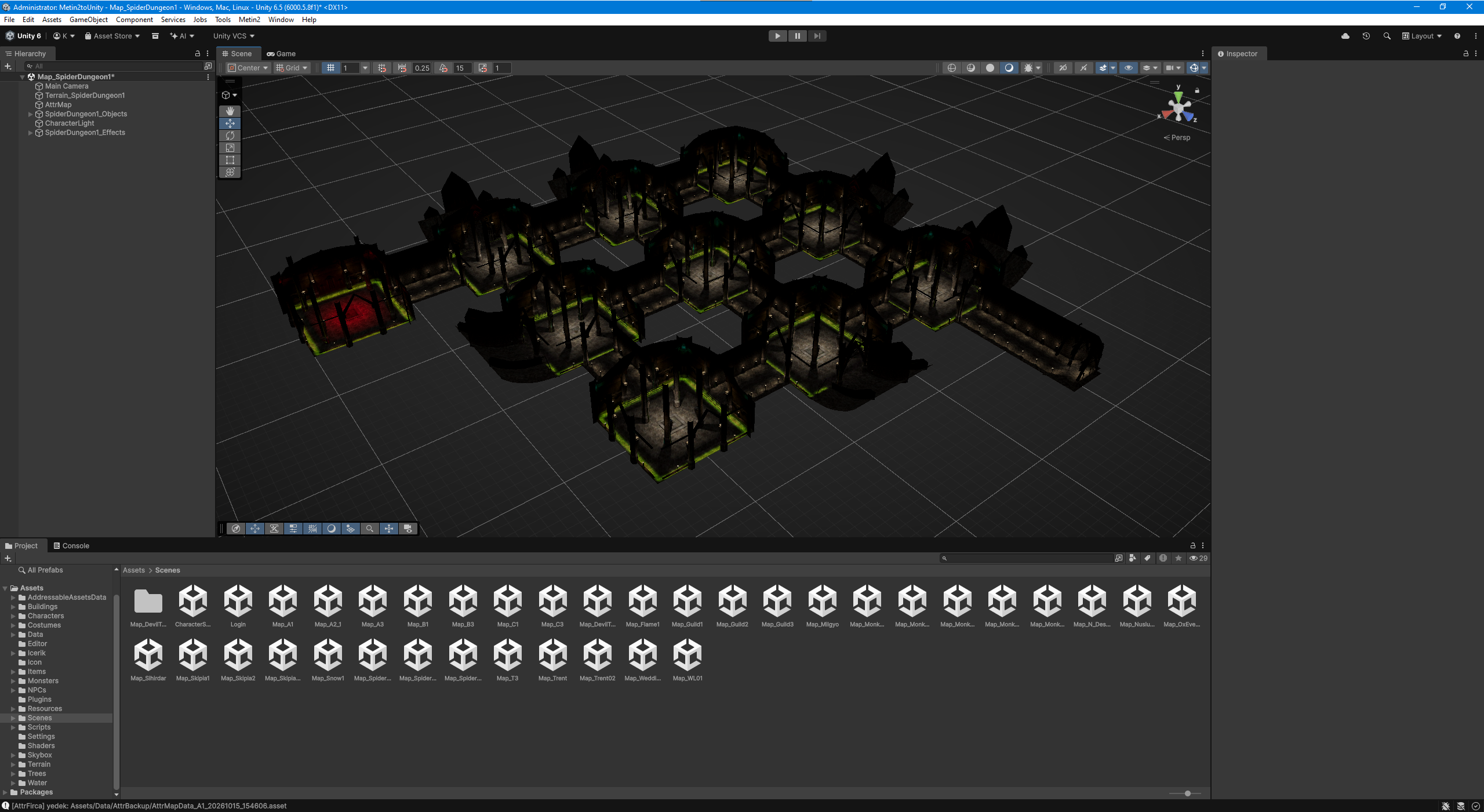
Task: Select the combined Transform tool
Action: pyautogui.click(x=230, y=172)
